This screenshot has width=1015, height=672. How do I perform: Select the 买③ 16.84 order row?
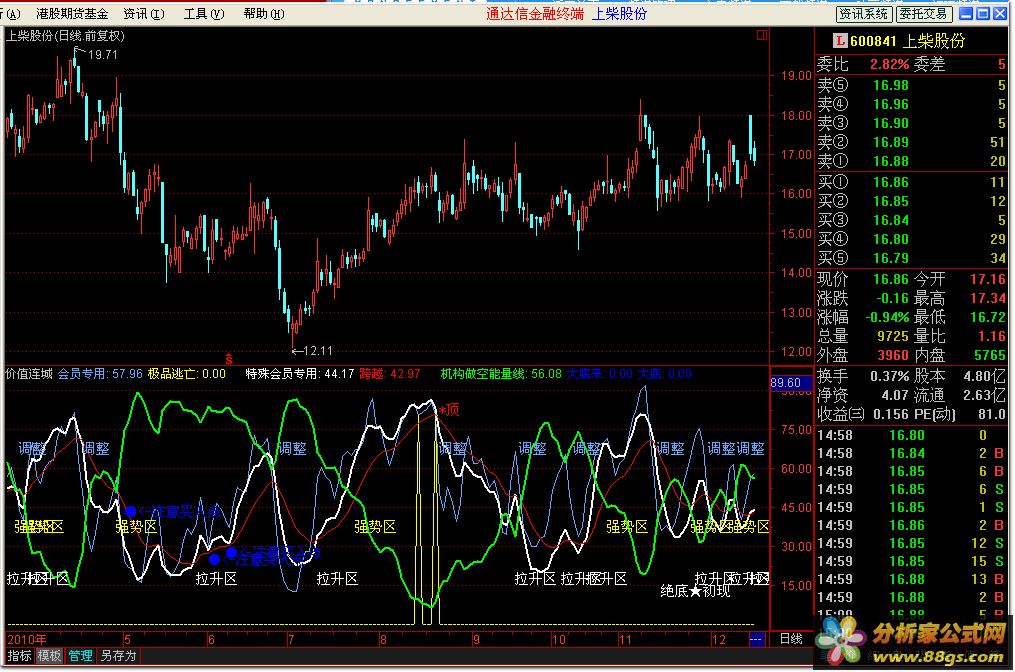coord(911,220)
